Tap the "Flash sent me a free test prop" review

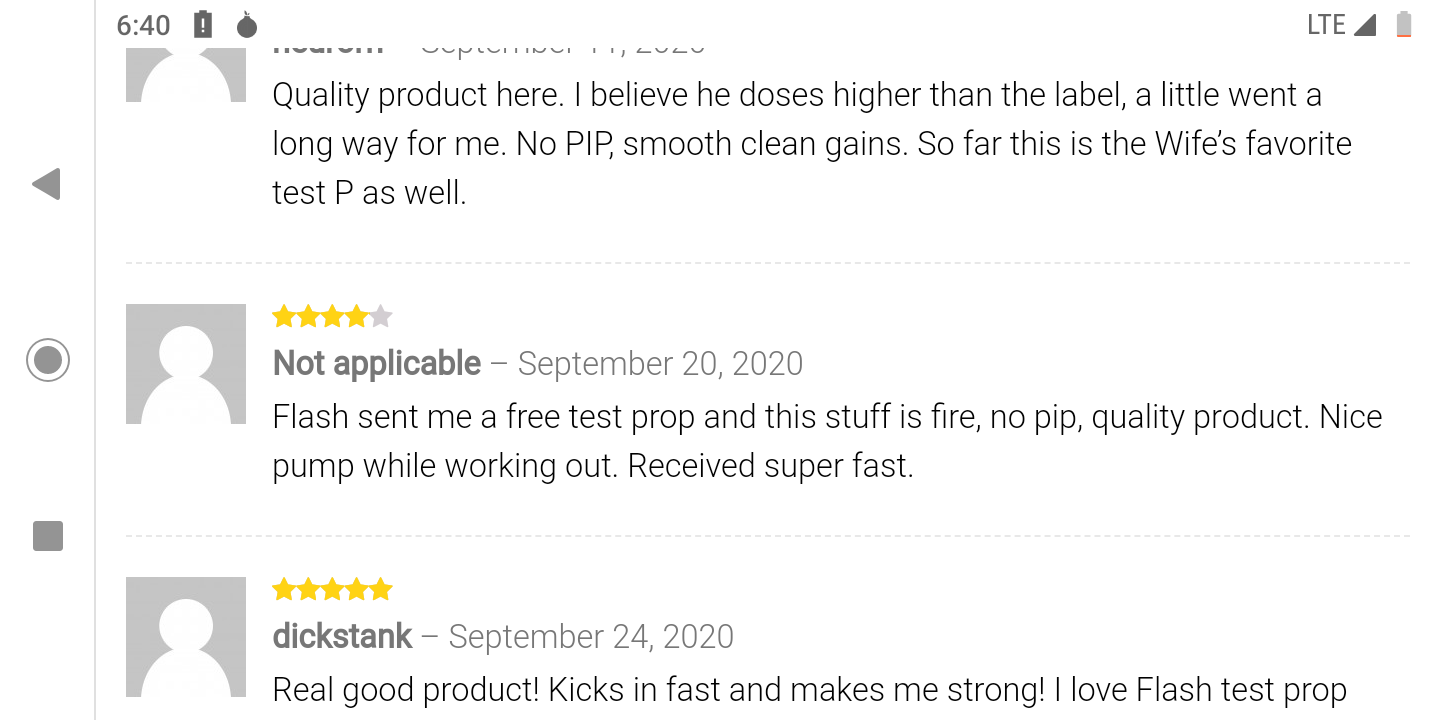pyautogui.click(x=827, y=441)
